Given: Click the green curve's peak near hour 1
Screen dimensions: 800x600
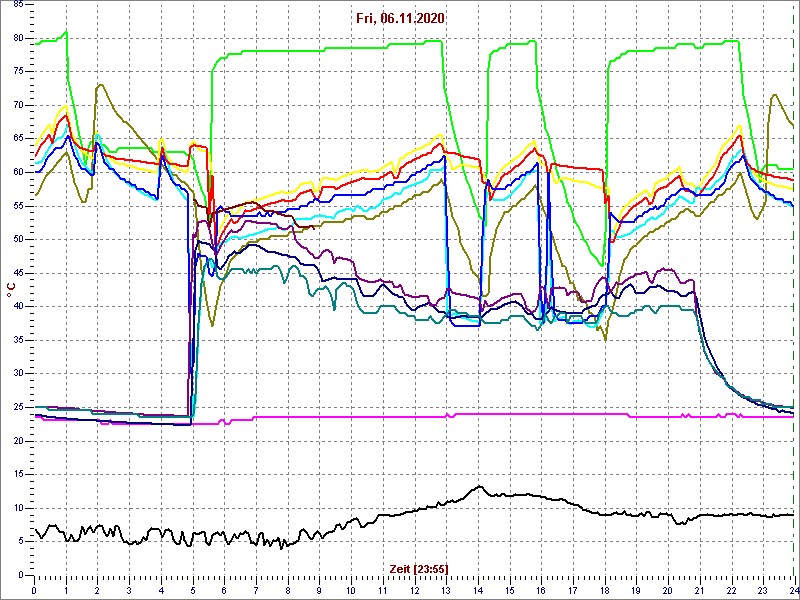Looking at the screenshot, I should tap(66, 32).
